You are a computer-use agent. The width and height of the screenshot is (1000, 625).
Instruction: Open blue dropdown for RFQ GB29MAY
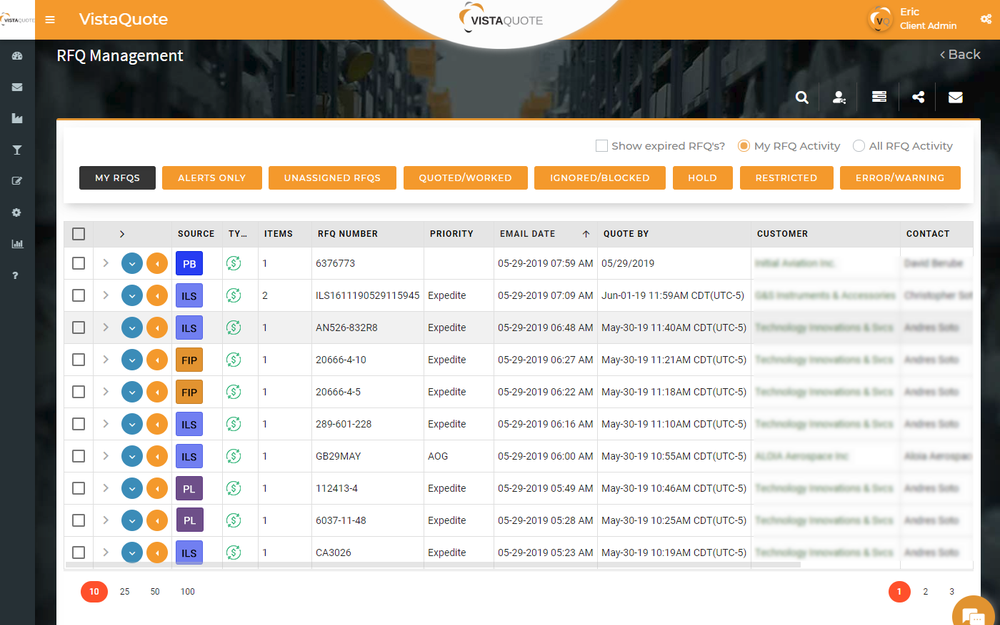(x=132, y=456)
